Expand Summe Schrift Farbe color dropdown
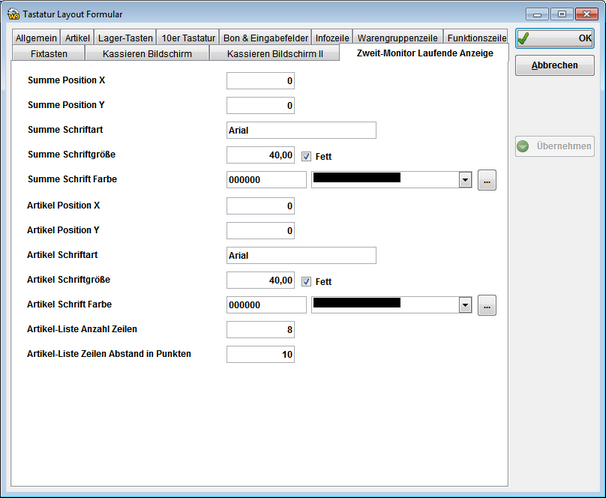Image resolution: width=606 pixels, height=498 pixels. (465, 180)
